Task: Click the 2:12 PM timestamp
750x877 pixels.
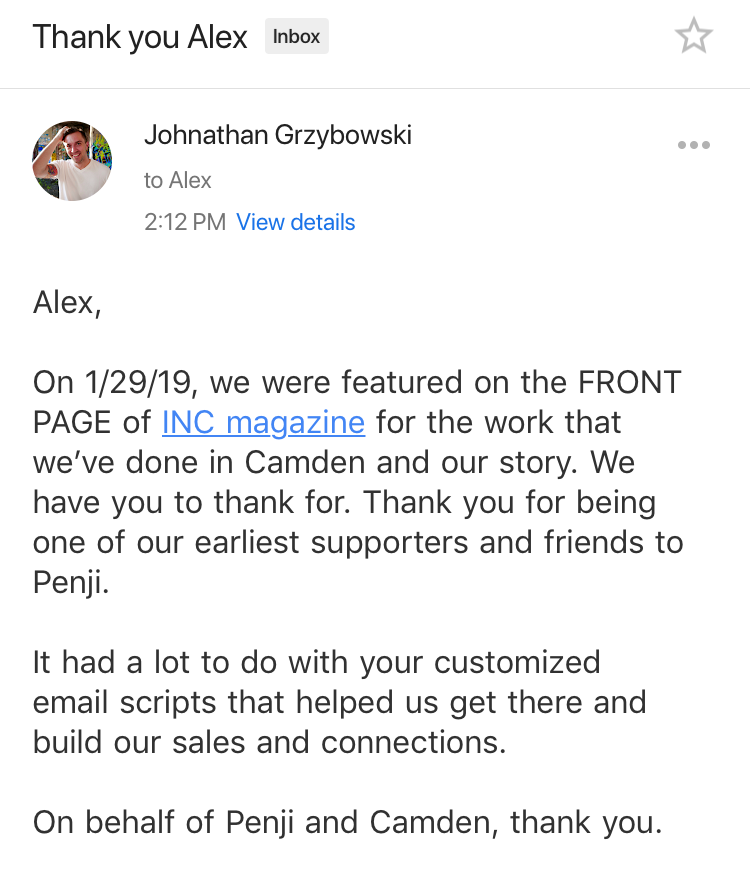Action: coord(184,222)
